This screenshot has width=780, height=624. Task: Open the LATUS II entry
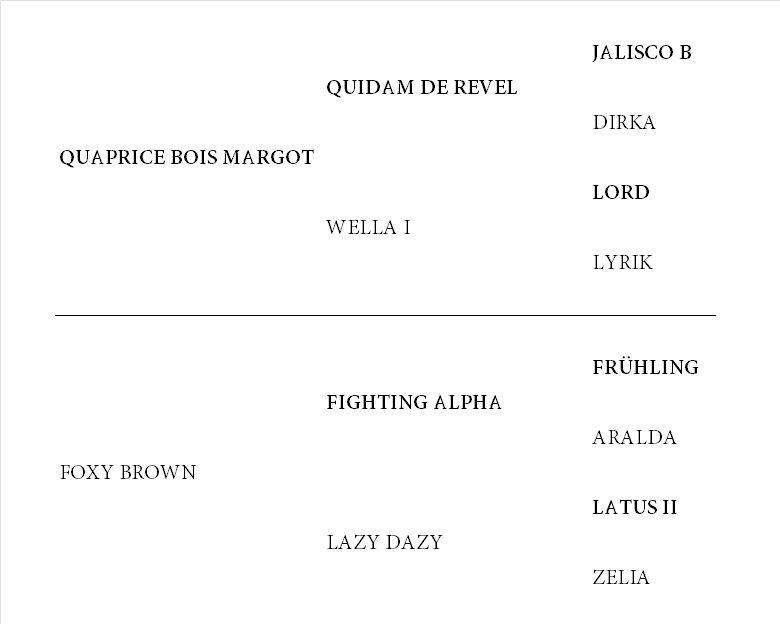point(635,508)
